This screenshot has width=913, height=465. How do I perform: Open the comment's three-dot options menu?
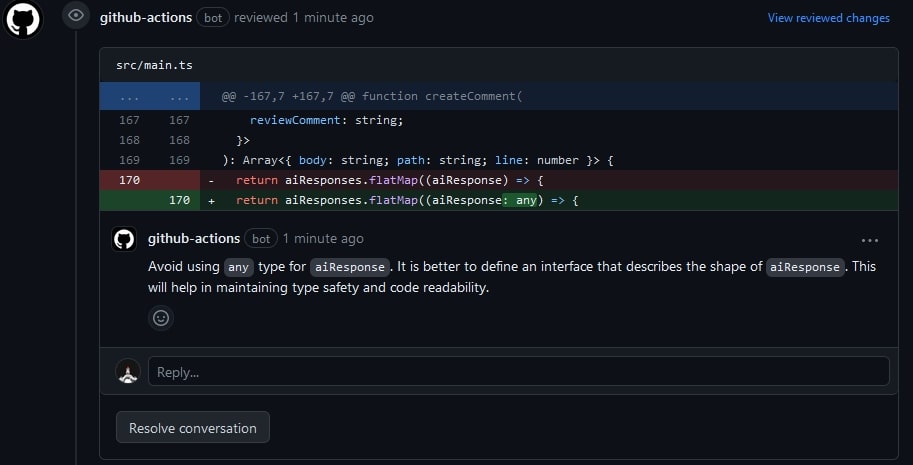pos(869,240)
